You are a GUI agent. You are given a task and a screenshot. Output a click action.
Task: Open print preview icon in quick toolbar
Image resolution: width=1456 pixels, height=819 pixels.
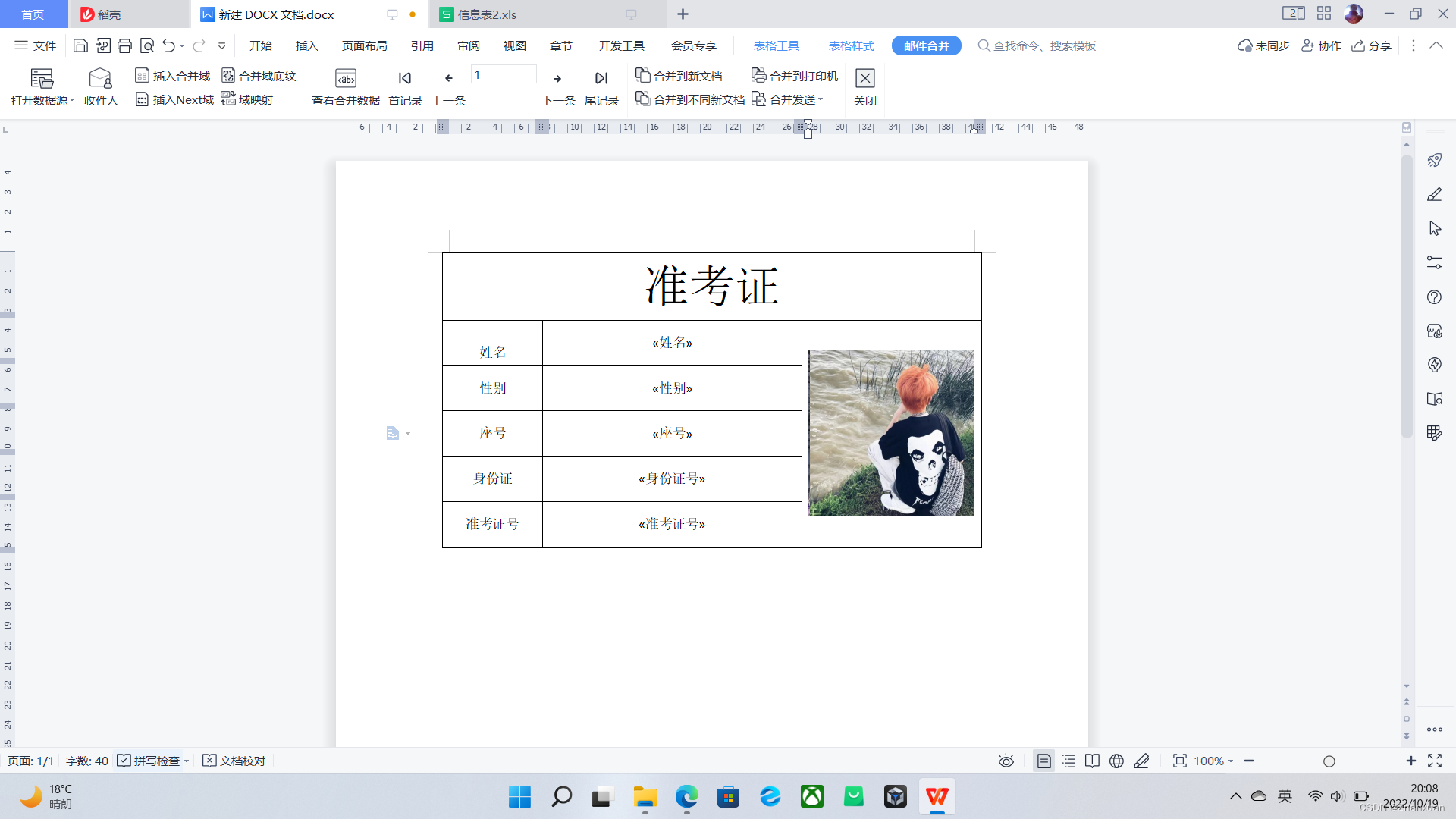(147, 46)
